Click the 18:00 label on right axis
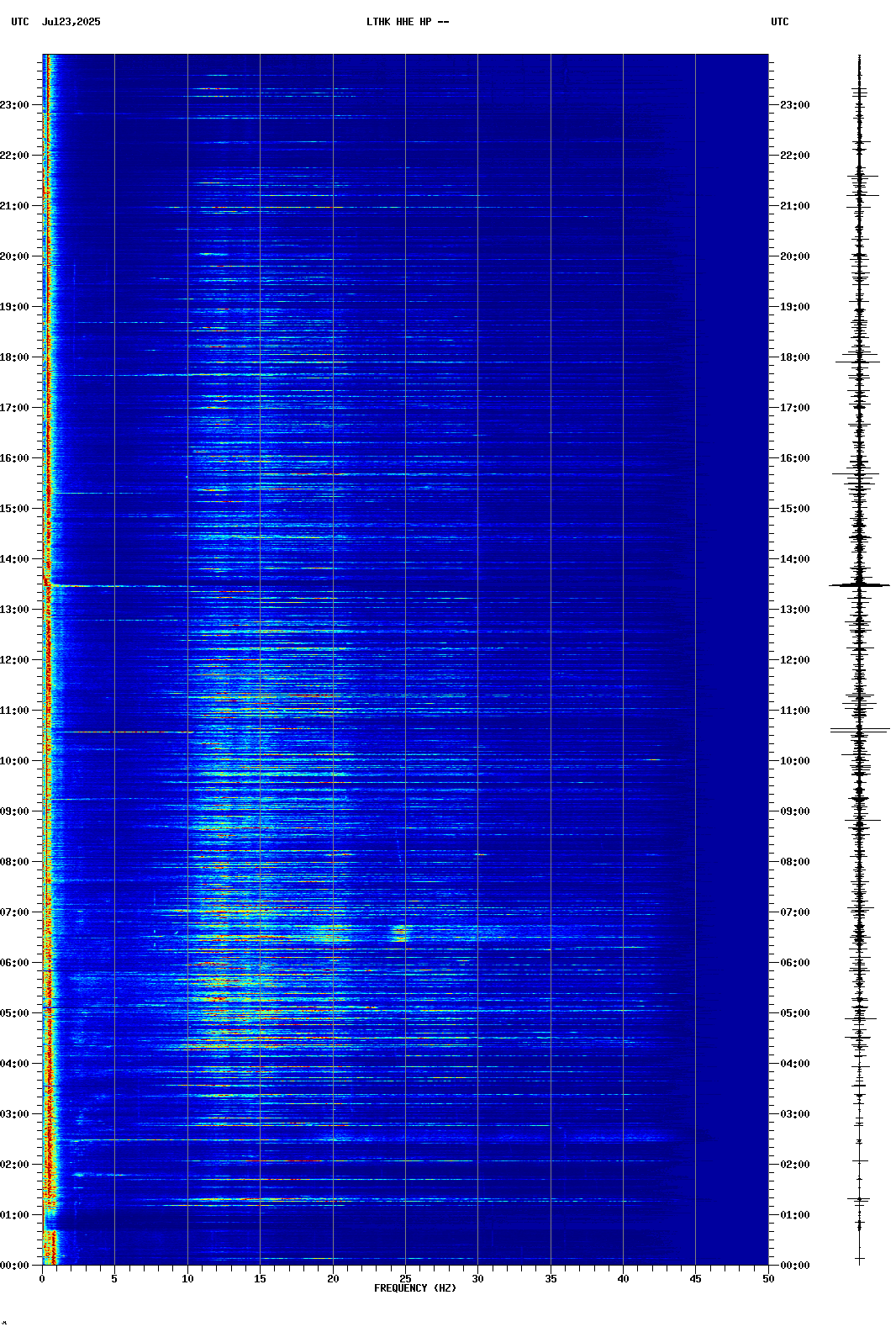Screen dimensions: 896x1332 click(x=795, y=357)
